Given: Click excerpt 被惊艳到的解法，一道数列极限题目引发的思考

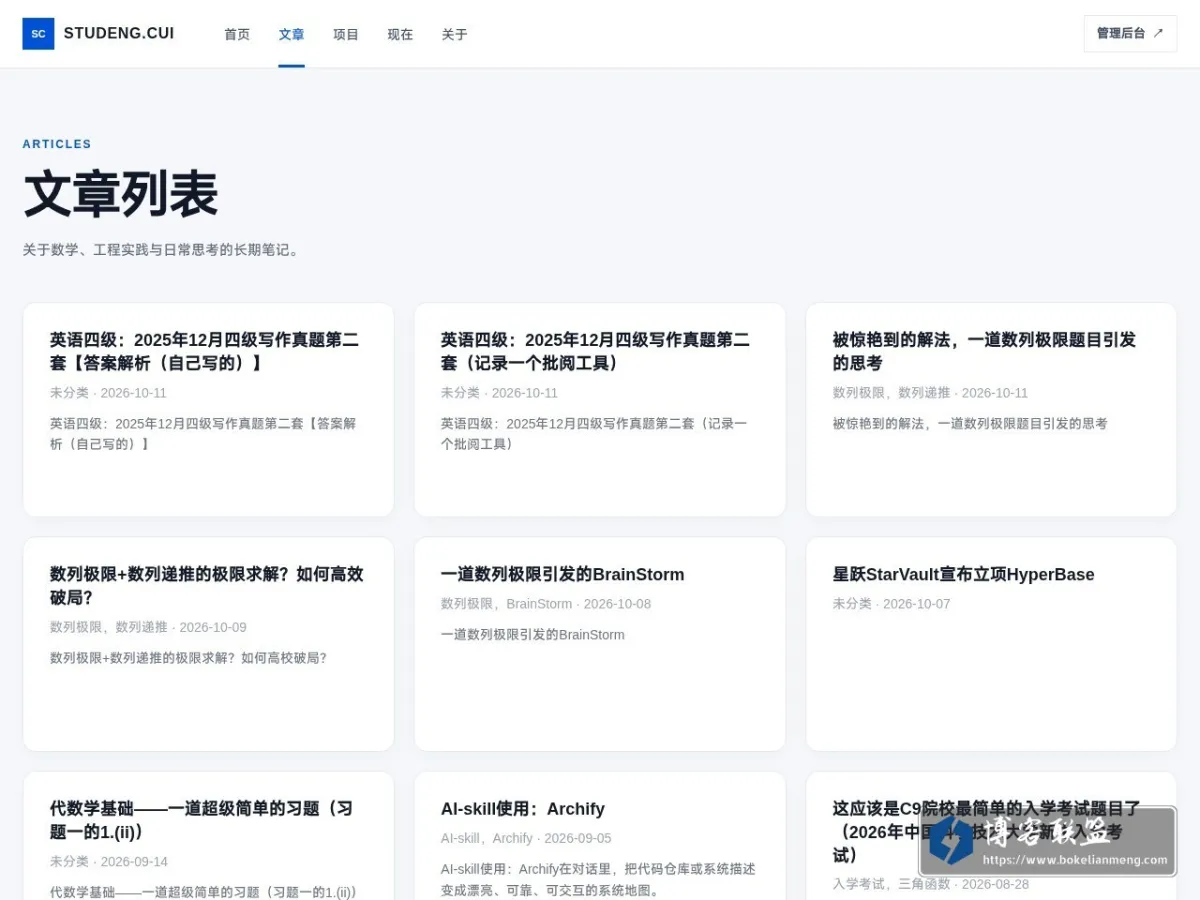Looking at the screenshot, I should pos(970,423).
